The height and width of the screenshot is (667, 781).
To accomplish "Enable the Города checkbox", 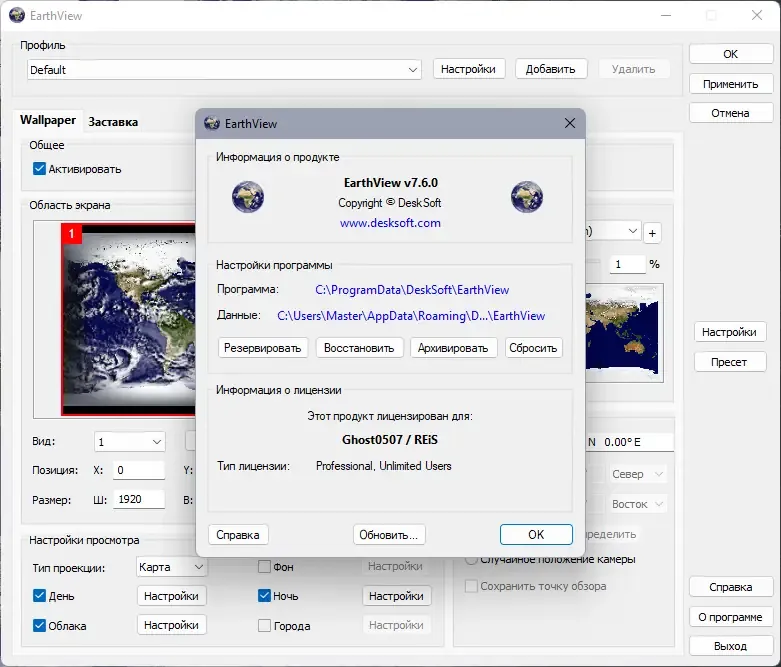I will [264, 626].
